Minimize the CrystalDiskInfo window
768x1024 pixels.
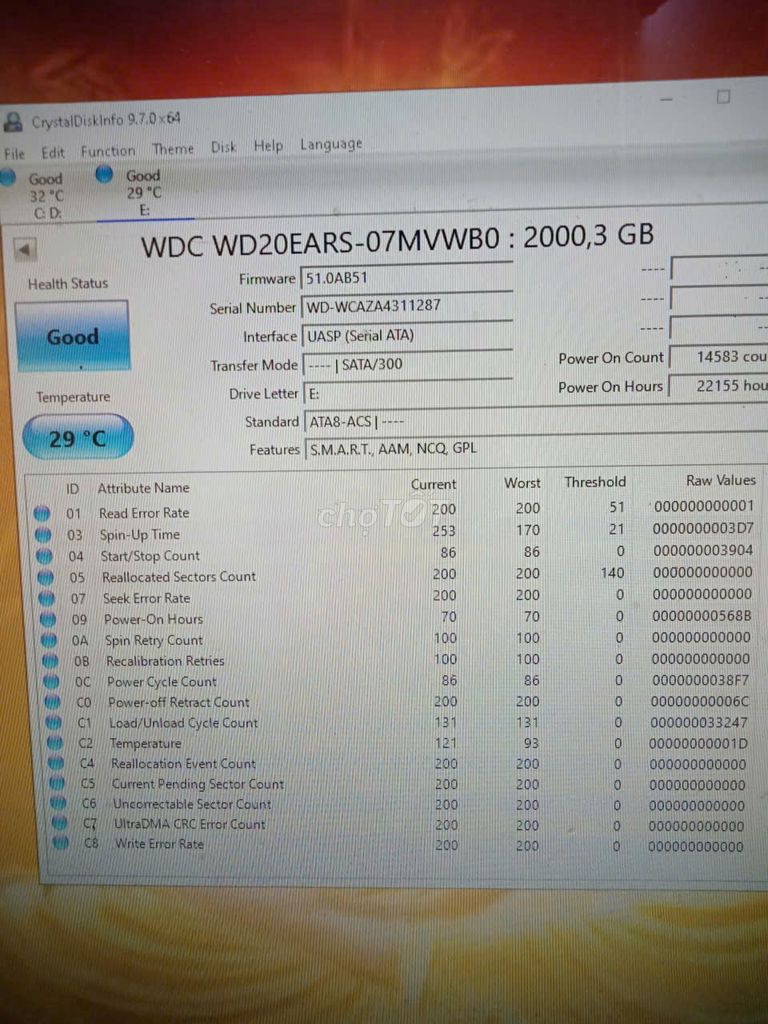tap(666, 100)
